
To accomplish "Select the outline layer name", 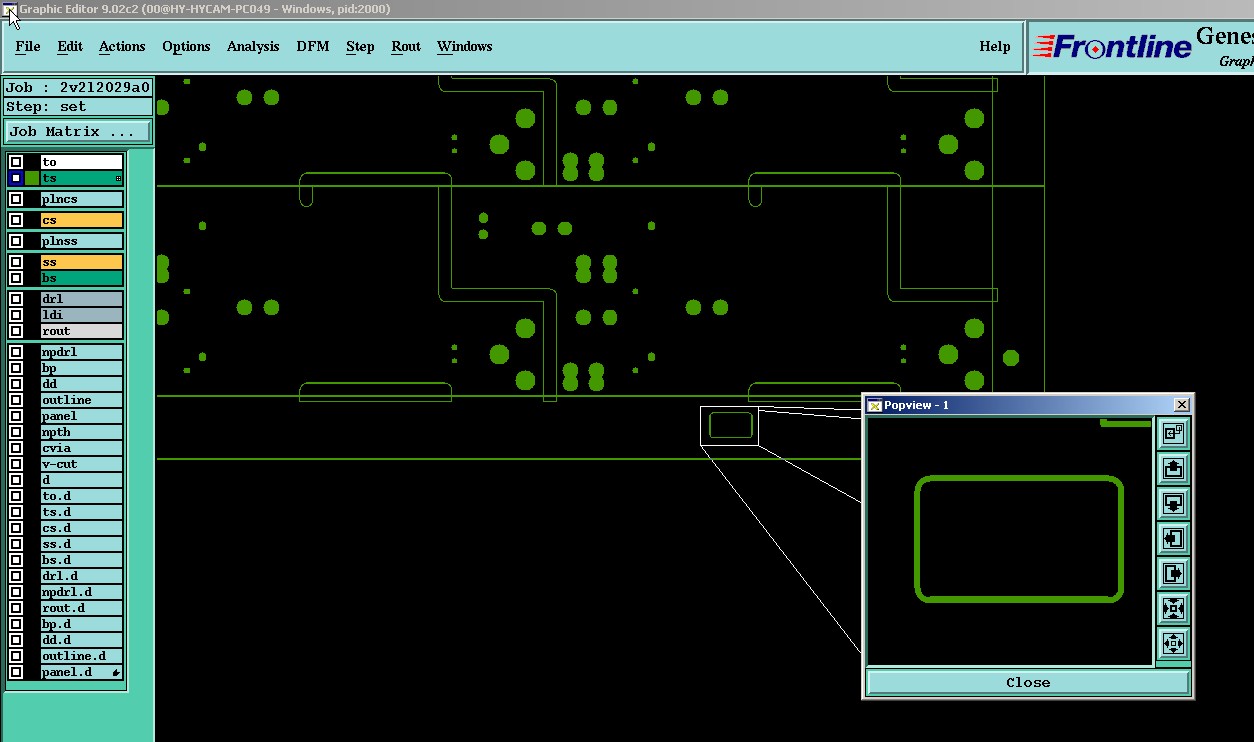I will pos(82,400).
